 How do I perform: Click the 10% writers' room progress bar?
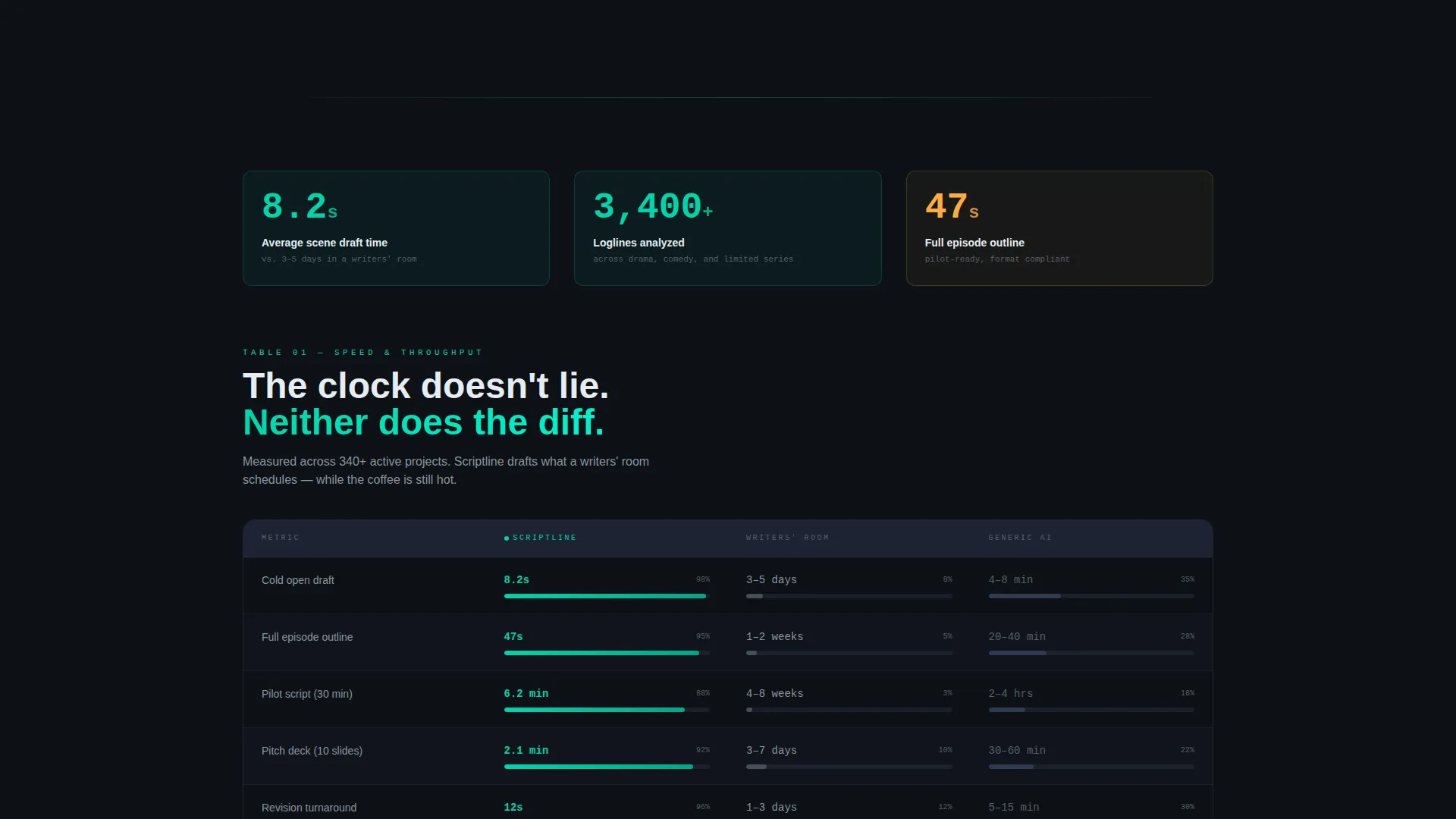pos(849,767)
